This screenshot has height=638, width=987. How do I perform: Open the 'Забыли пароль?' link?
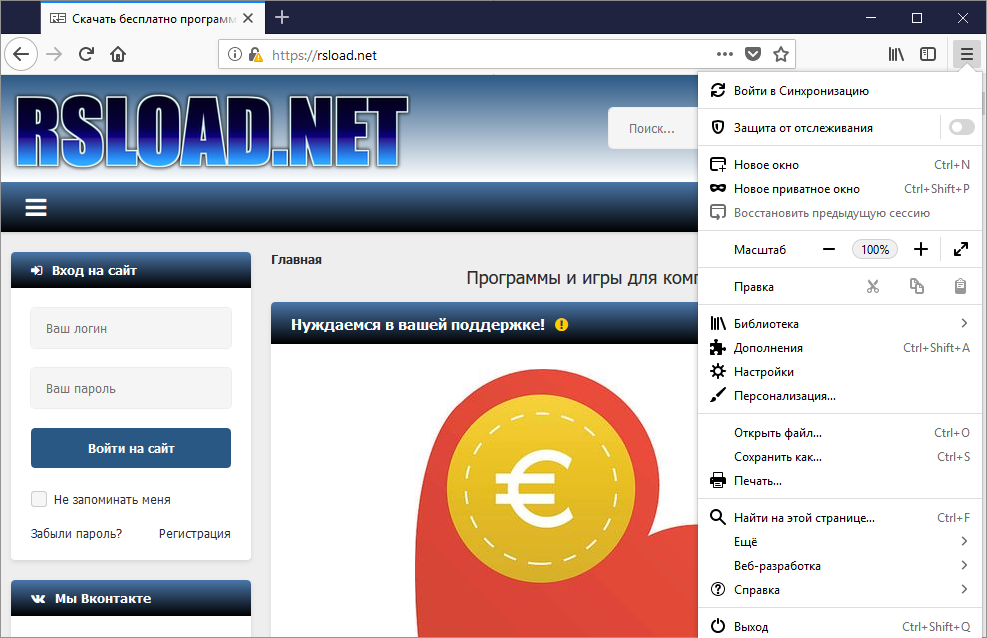tap(76, 534)
